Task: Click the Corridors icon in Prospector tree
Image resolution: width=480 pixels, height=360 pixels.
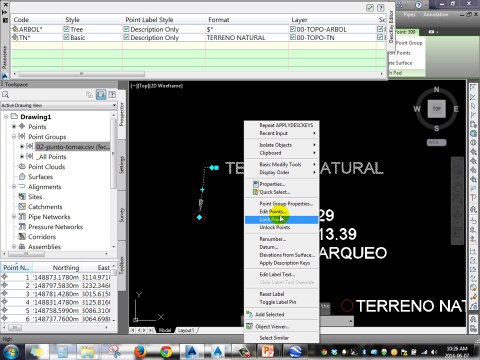Action: pos(22,237)
